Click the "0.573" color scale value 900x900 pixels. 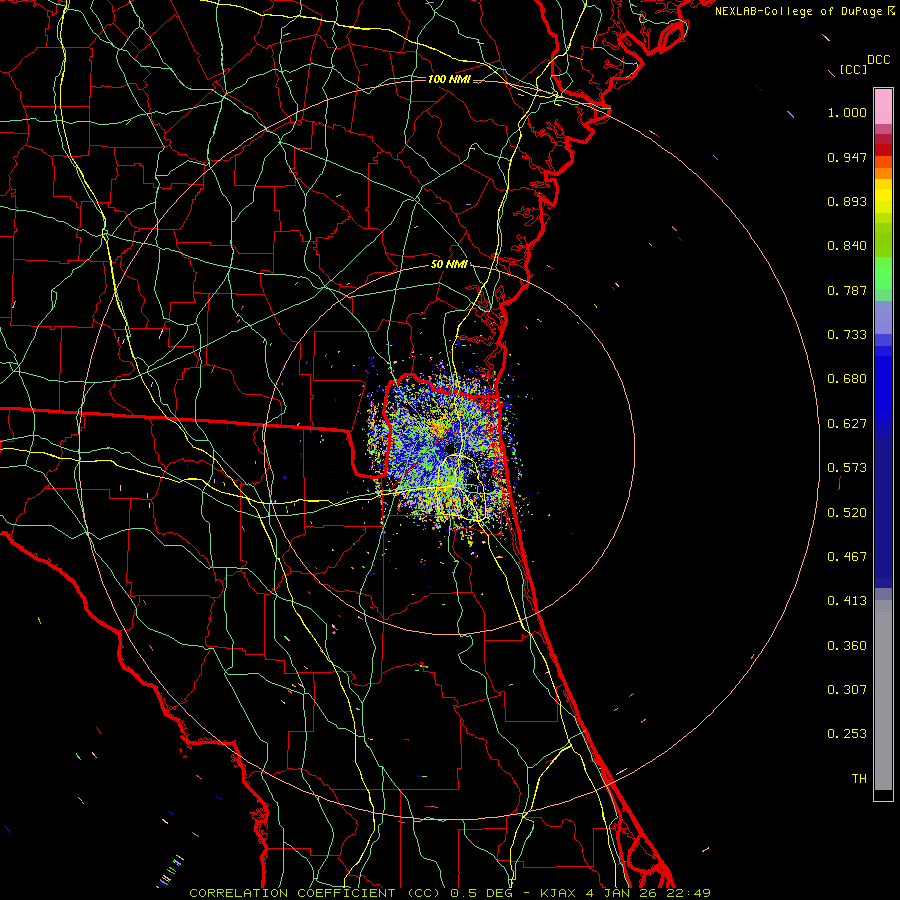coord(847,468)
